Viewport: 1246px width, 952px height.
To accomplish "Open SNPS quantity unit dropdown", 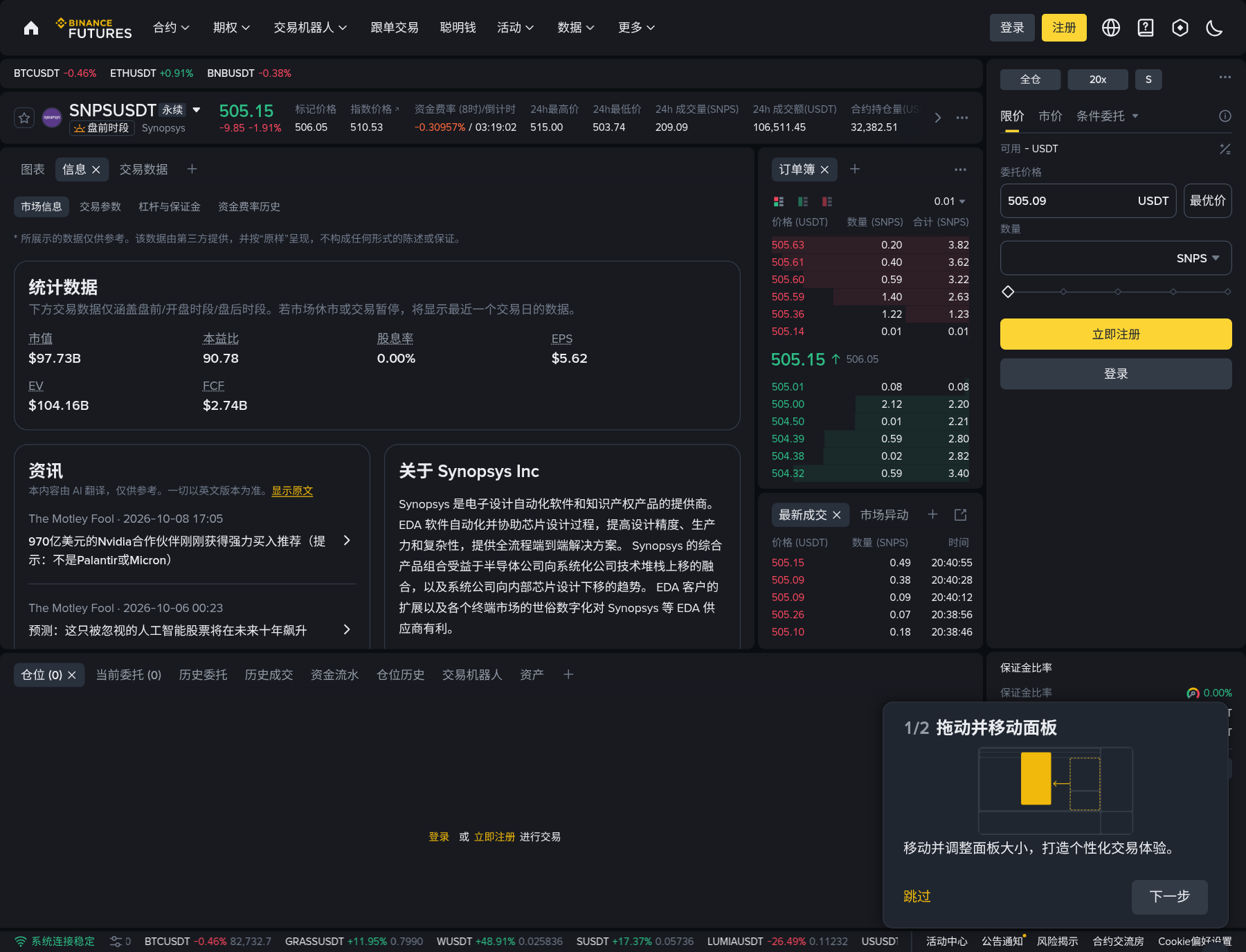I will point(1198,258).
